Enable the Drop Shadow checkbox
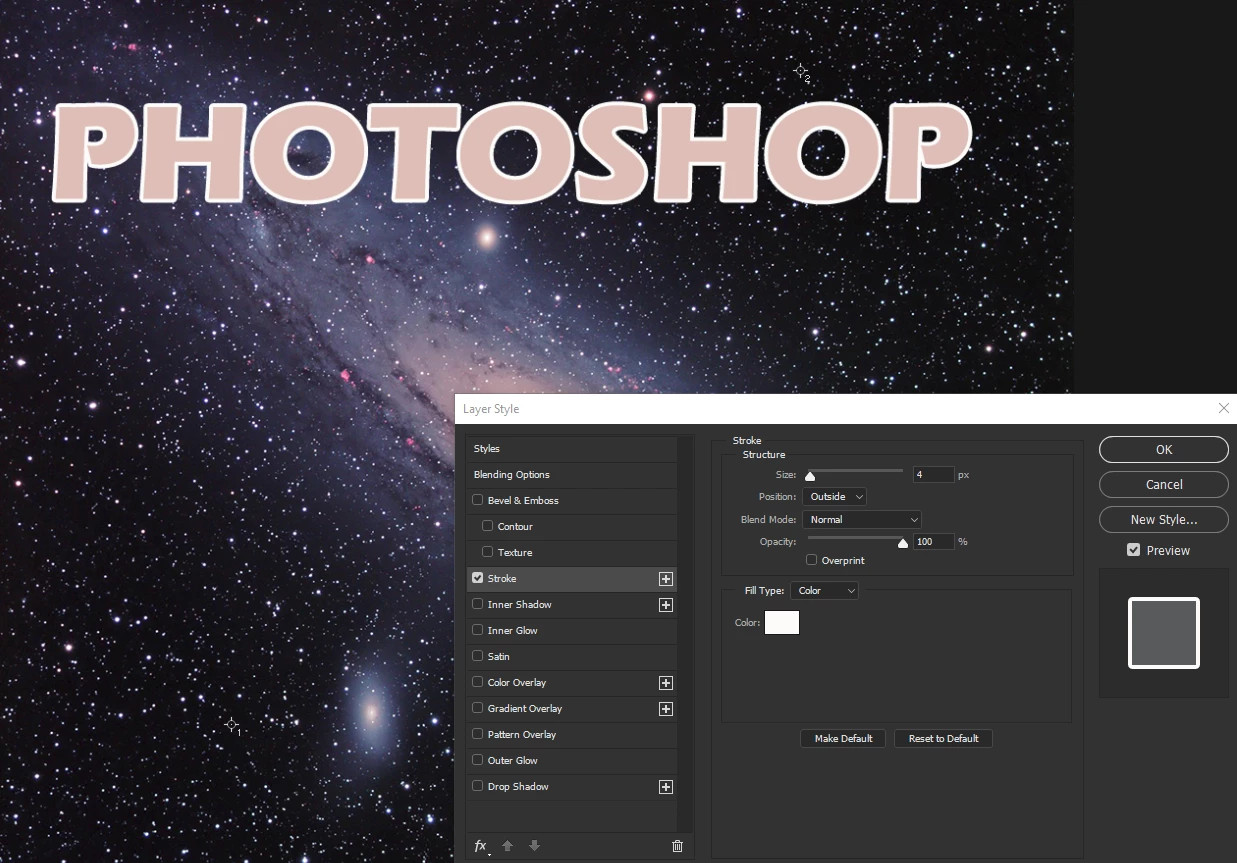The image size is (1237, 863). coord(478,786)
